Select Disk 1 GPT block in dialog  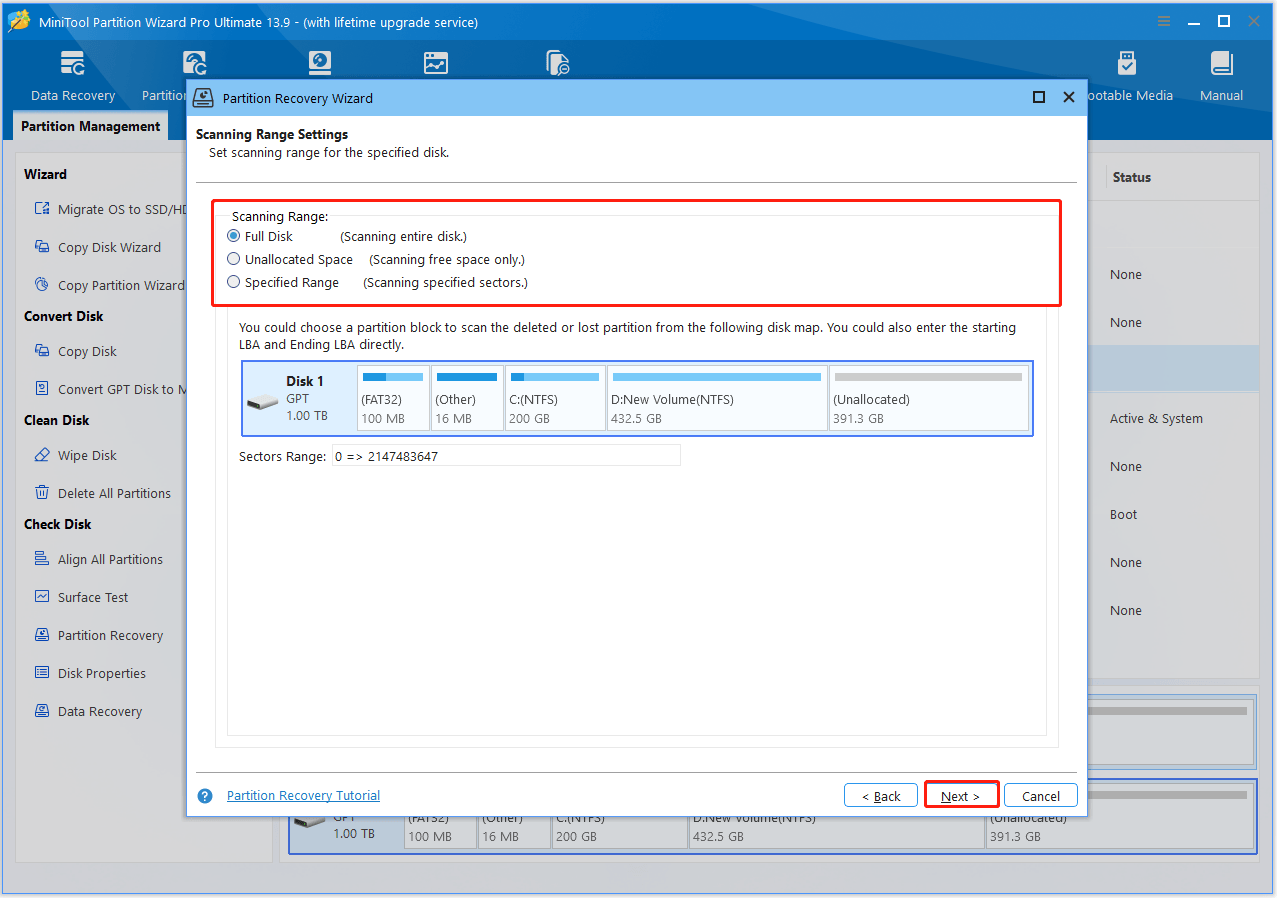coord(299,398)
